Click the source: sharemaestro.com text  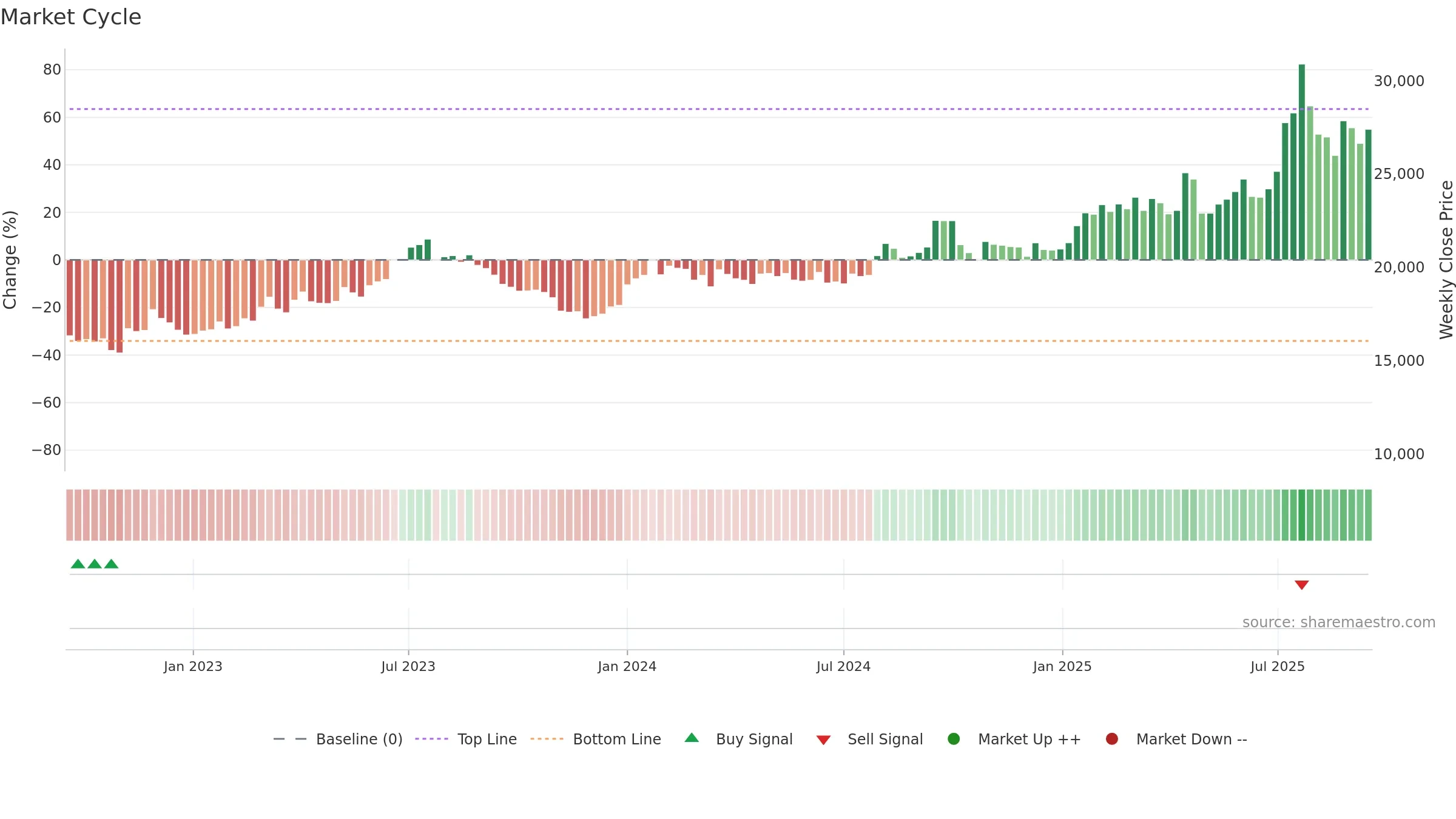(x=1339, y=622)
